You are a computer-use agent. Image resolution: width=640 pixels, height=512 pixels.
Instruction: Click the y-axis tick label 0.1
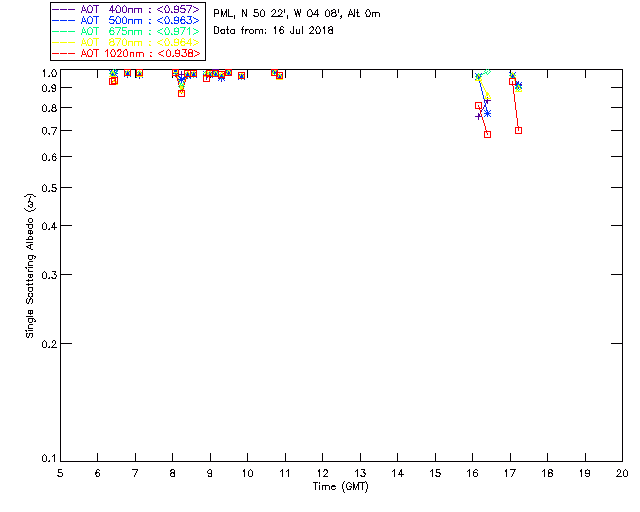(49, 459)
